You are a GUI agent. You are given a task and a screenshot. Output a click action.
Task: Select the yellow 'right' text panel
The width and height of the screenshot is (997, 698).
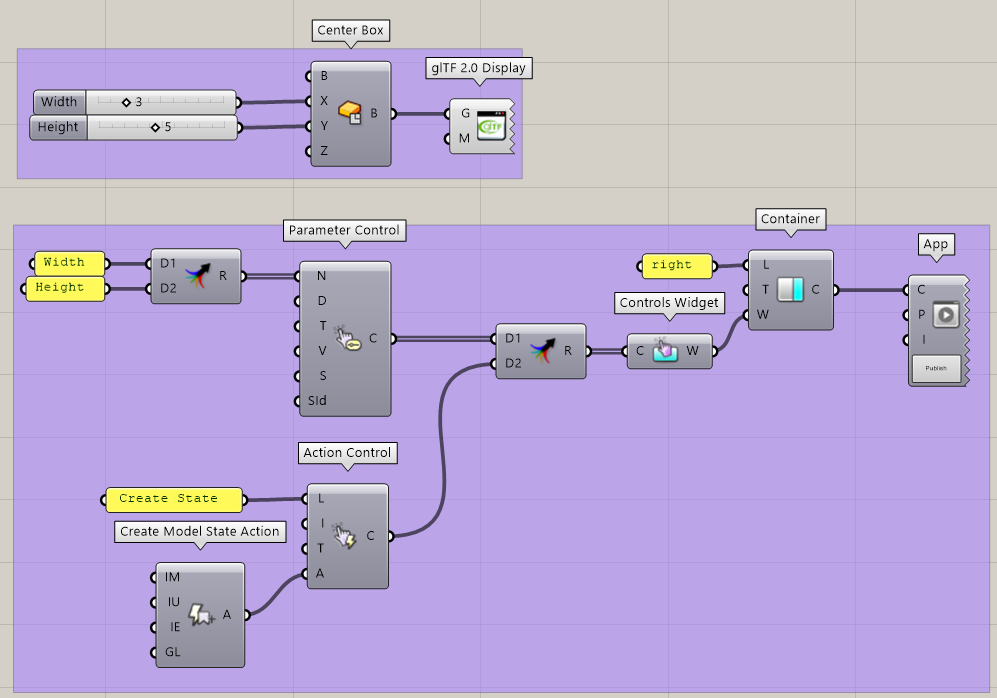(677, 266)
